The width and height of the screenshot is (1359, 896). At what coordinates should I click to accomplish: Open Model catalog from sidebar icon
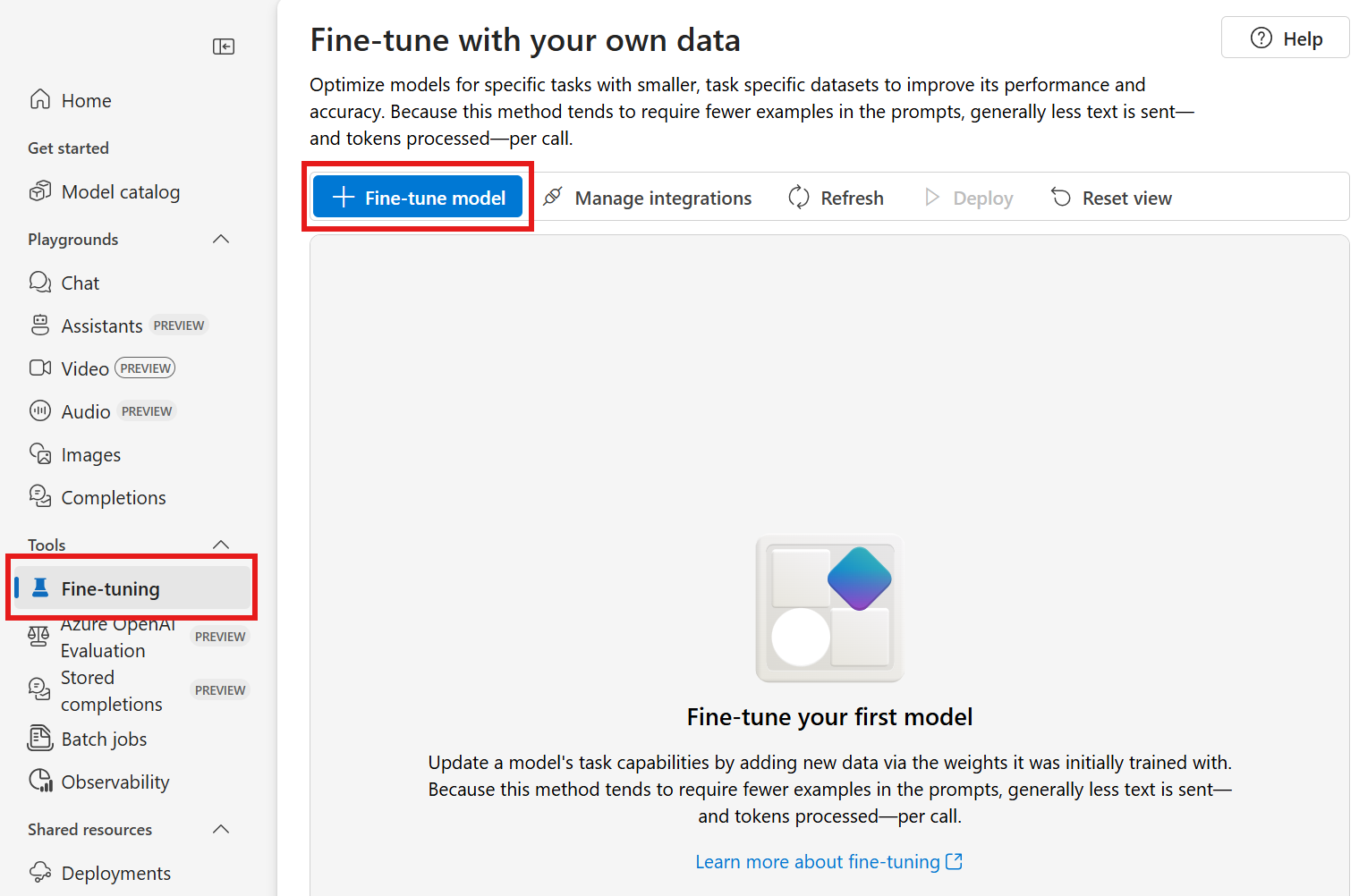tap(40, 191)
